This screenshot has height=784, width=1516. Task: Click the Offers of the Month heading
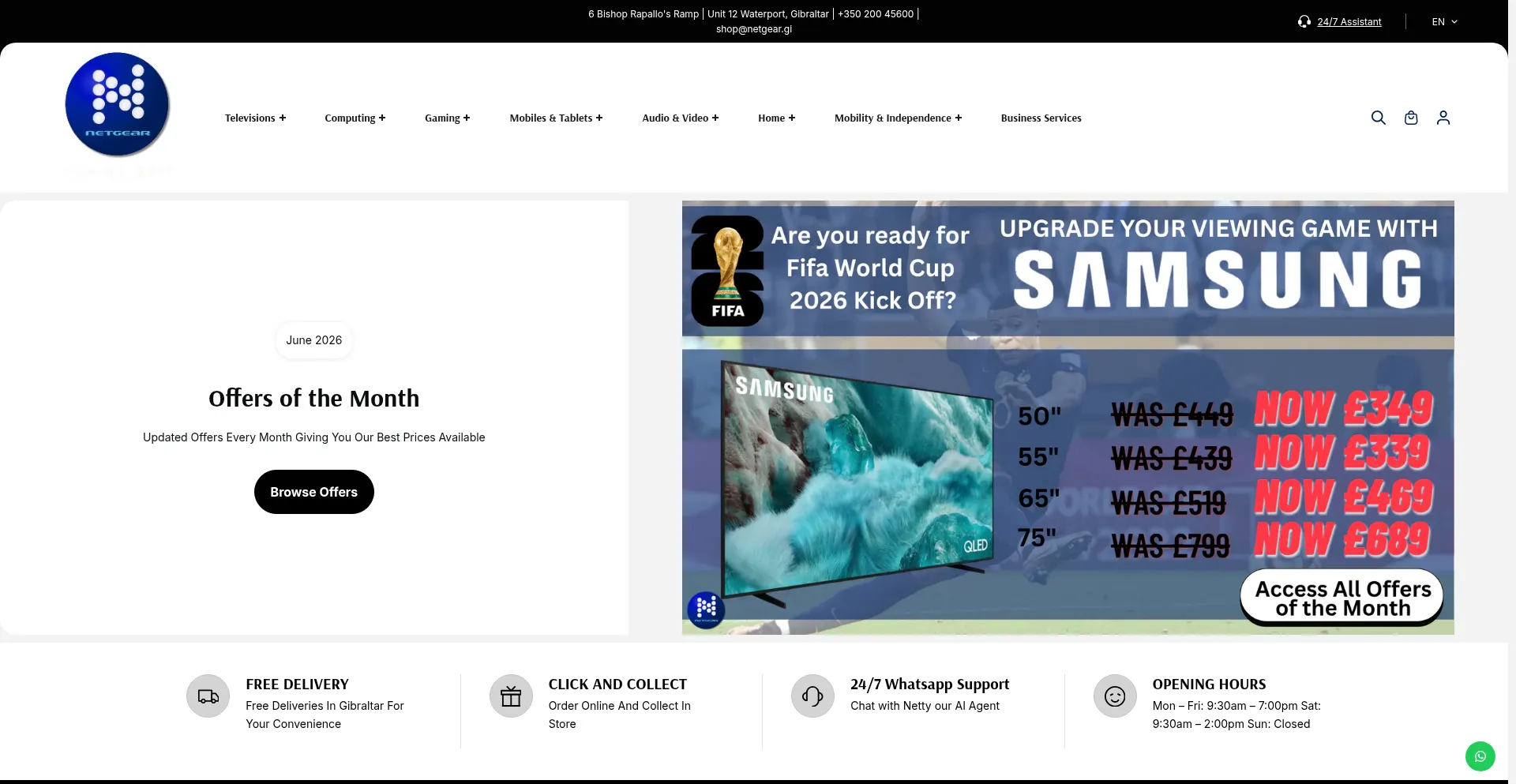[314, 398]
